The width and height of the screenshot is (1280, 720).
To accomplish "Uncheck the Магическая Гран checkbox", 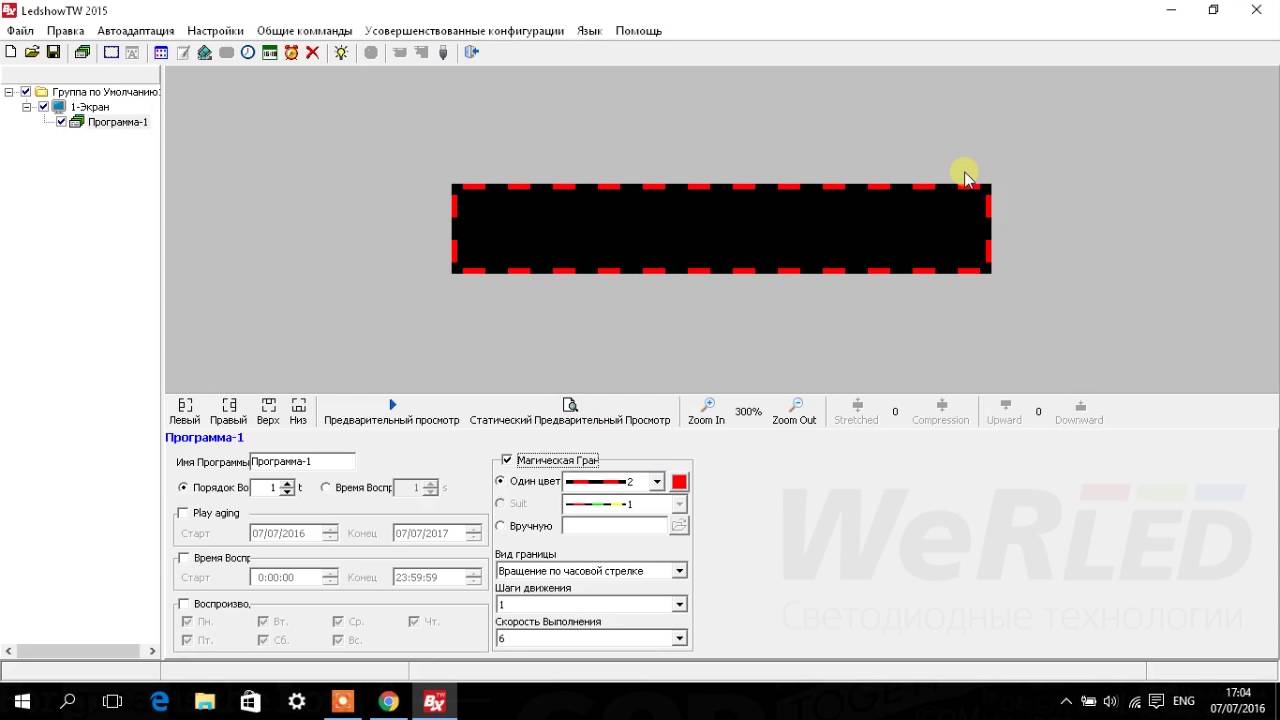I will point(507,460).
